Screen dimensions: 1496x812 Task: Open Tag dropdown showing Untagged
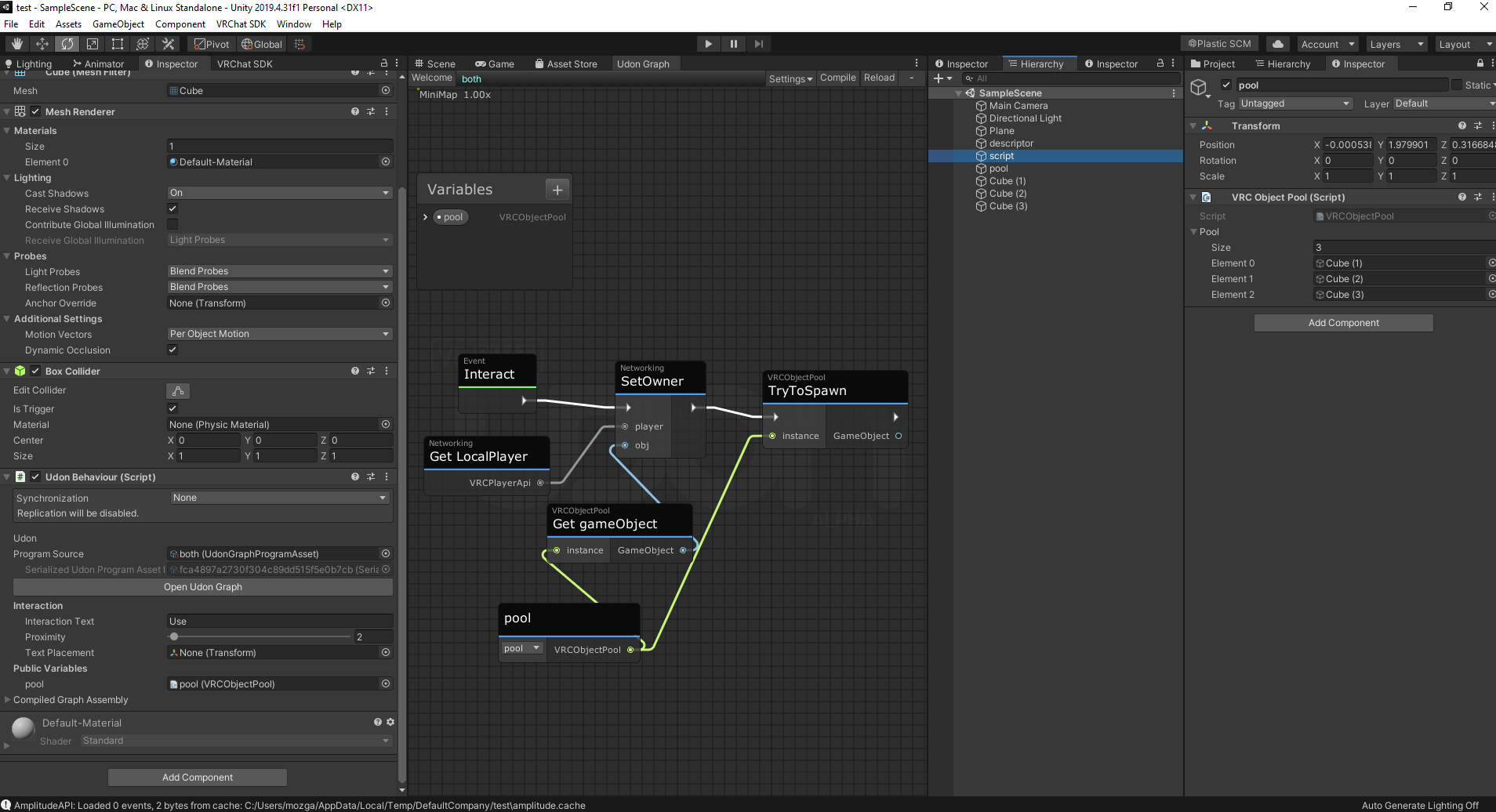[1295, 103]
